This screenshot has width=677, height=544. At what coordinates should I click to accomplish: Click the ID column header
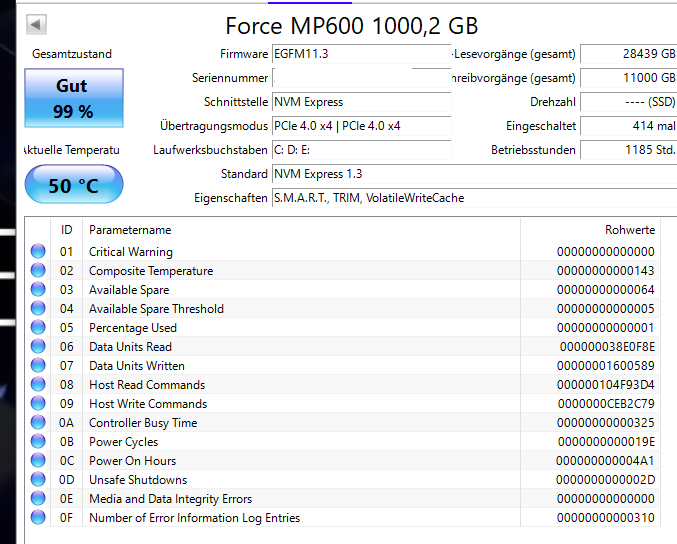[66, 230]
